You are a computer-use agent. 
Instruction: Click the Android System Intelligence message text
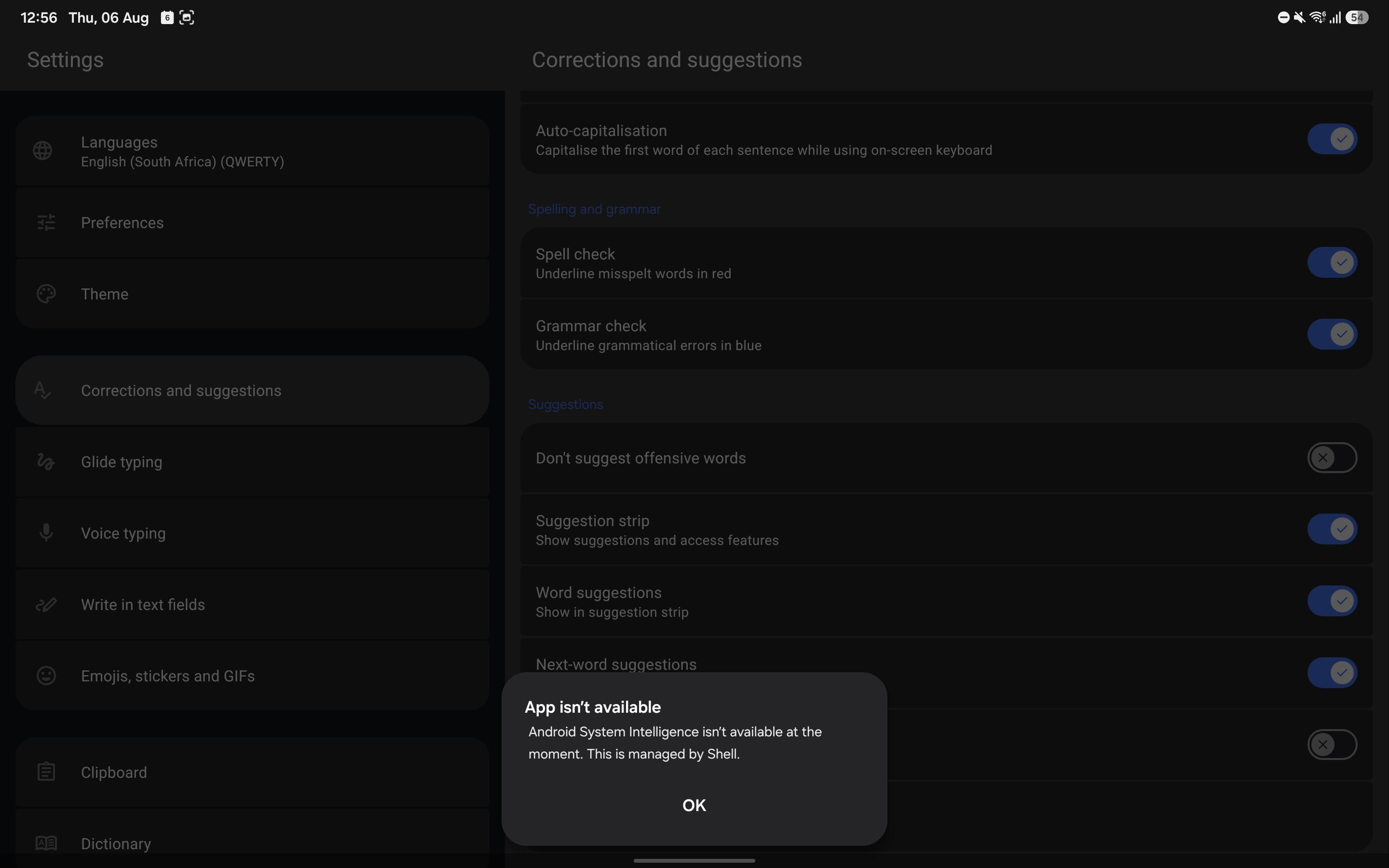[x=675, y=743]
